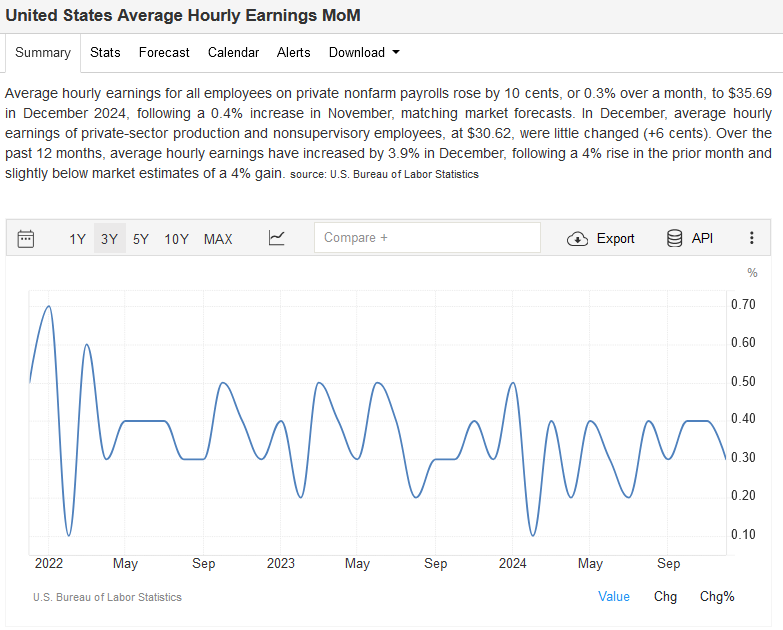The height and width of the screenshot is (630, 783).
Task: Switch to the Stats tab
Action: pyautogui.click(x=105, y=52)
